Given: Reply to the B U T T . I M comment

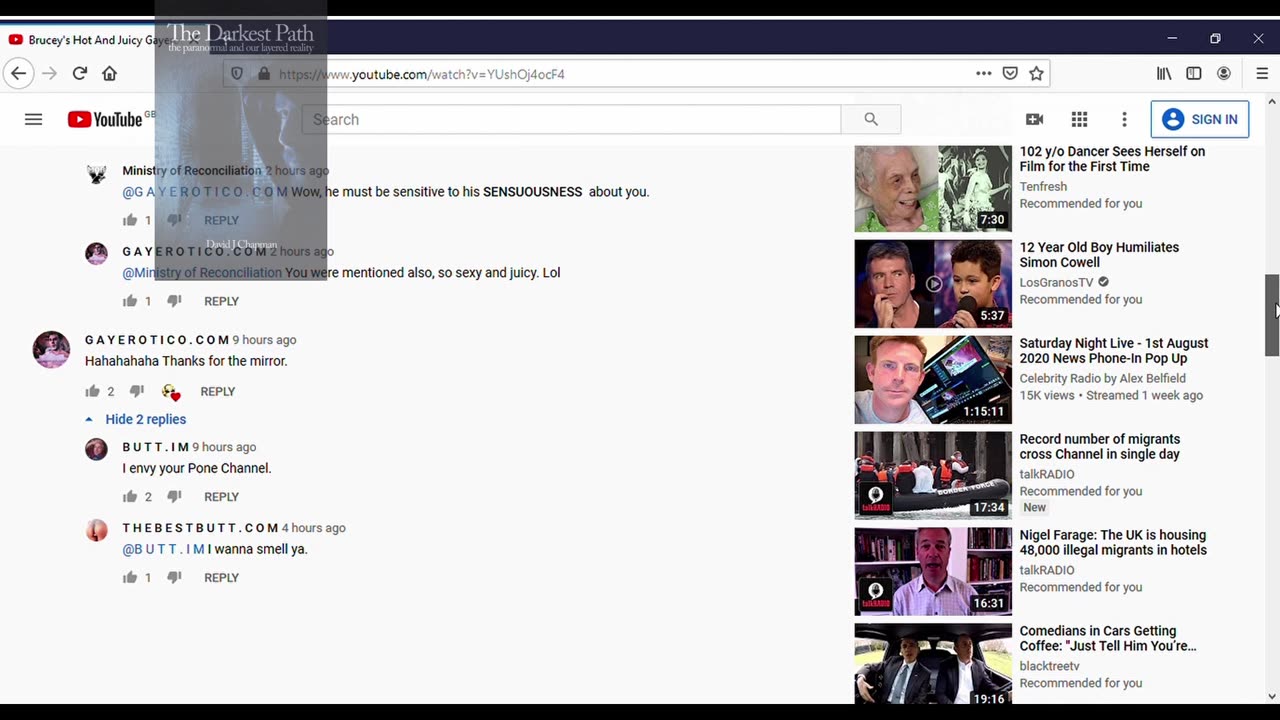Looking at the screenshot, I should (221, 497).
